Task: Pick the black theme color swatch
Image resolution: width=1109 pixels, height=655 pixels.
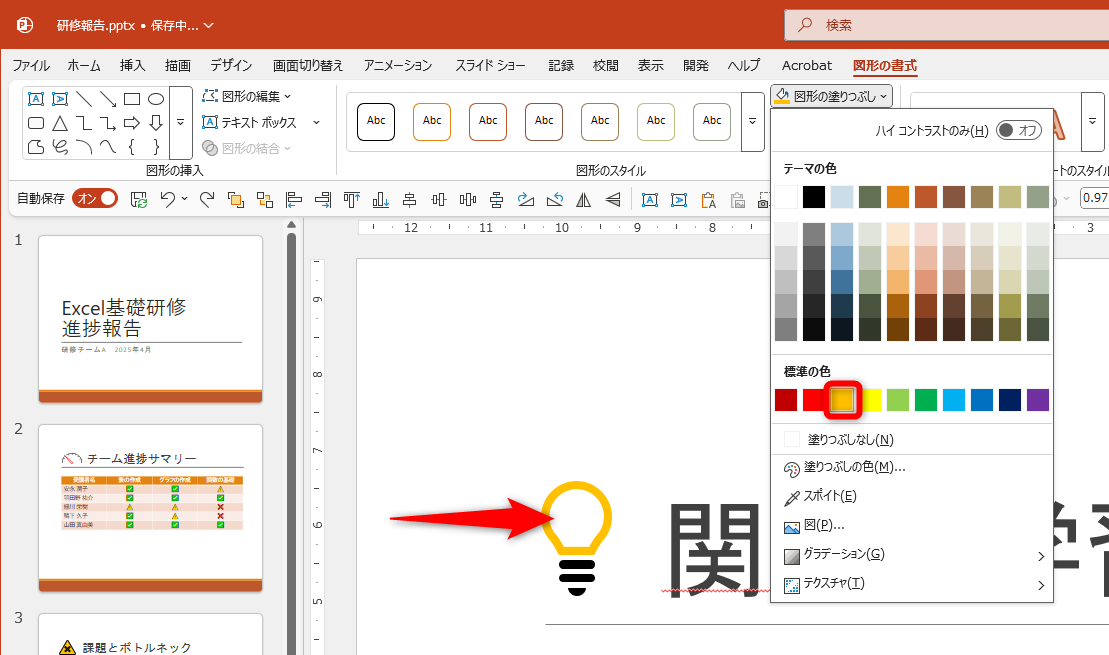Action: point(813,197)
